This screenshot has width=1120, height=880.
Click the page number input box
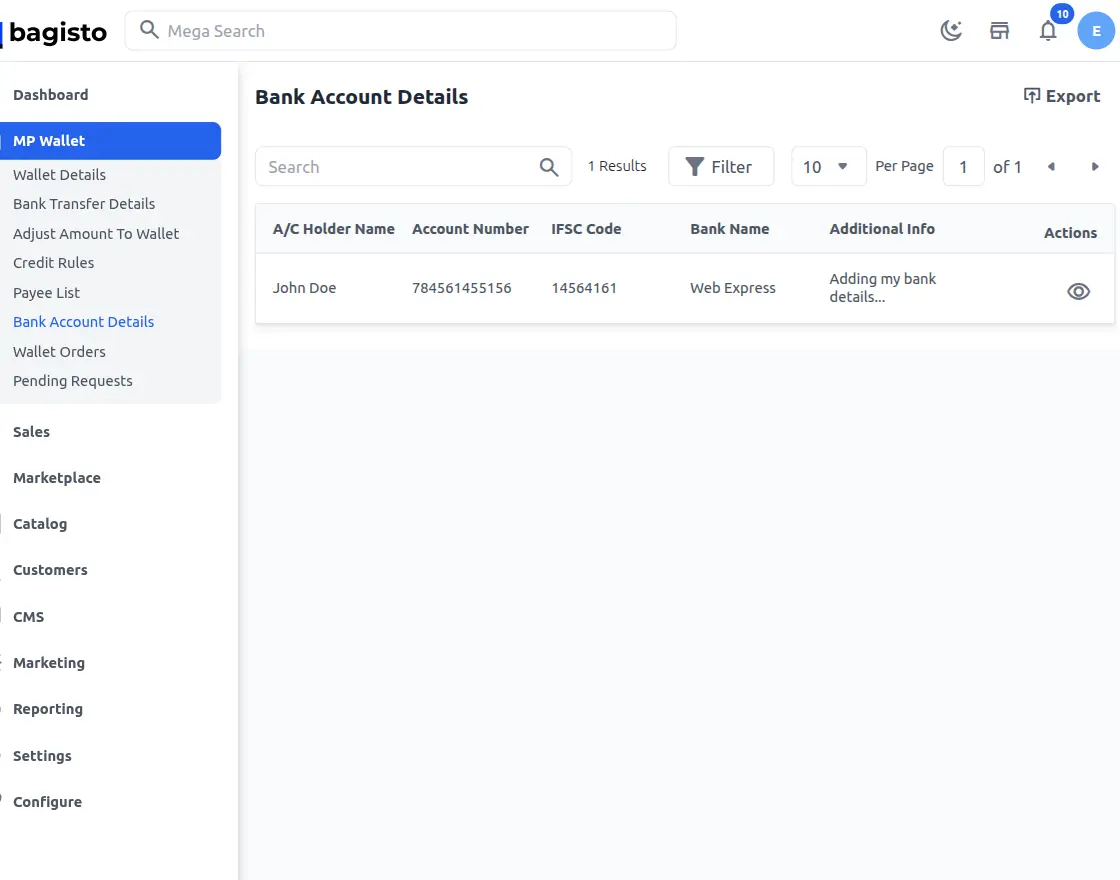click(963, 166)
